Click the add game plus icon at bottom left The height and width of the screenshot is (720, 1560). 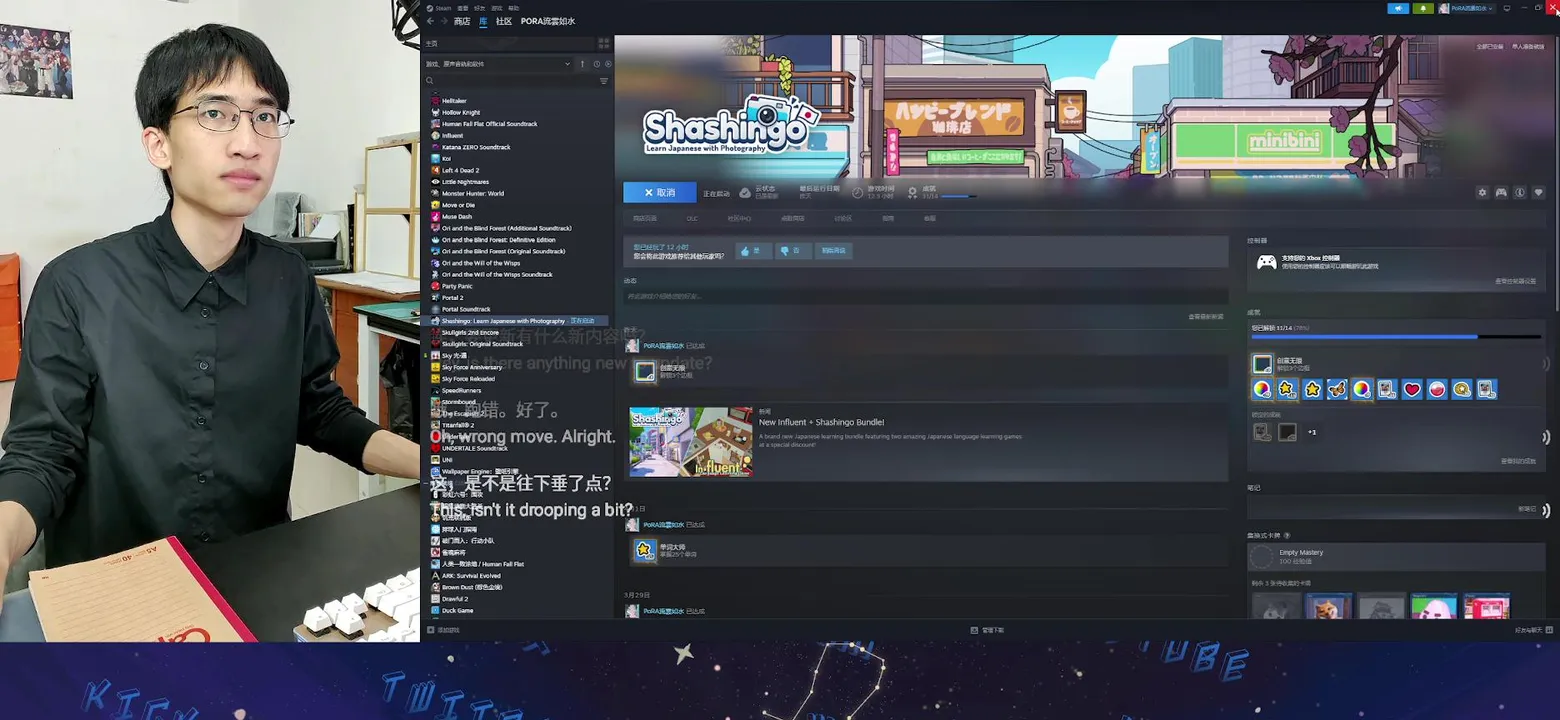tap(431, 630)
